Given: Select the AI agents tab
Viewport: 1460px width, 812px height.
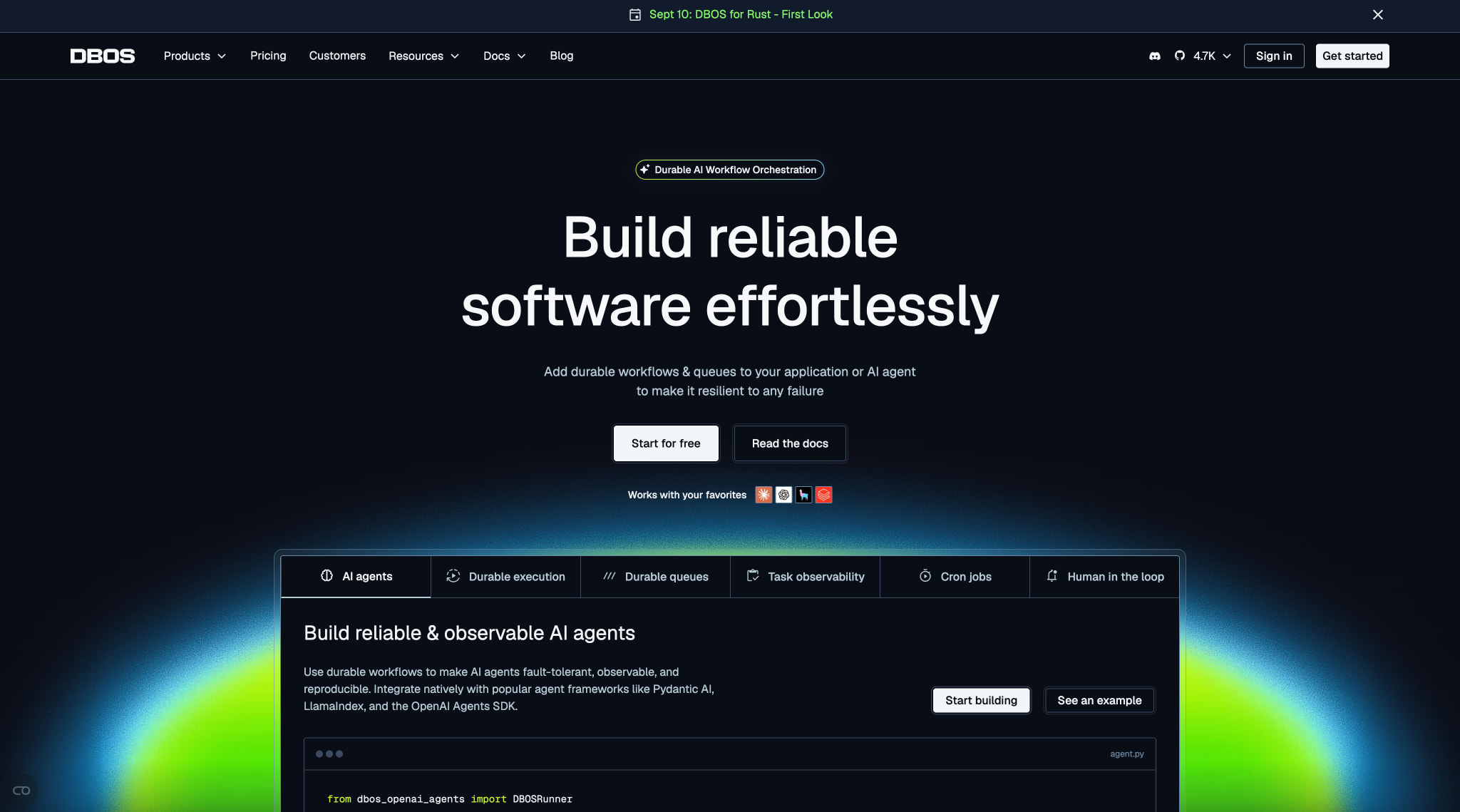Looking at the screenshot, I should tap(356, 576).
